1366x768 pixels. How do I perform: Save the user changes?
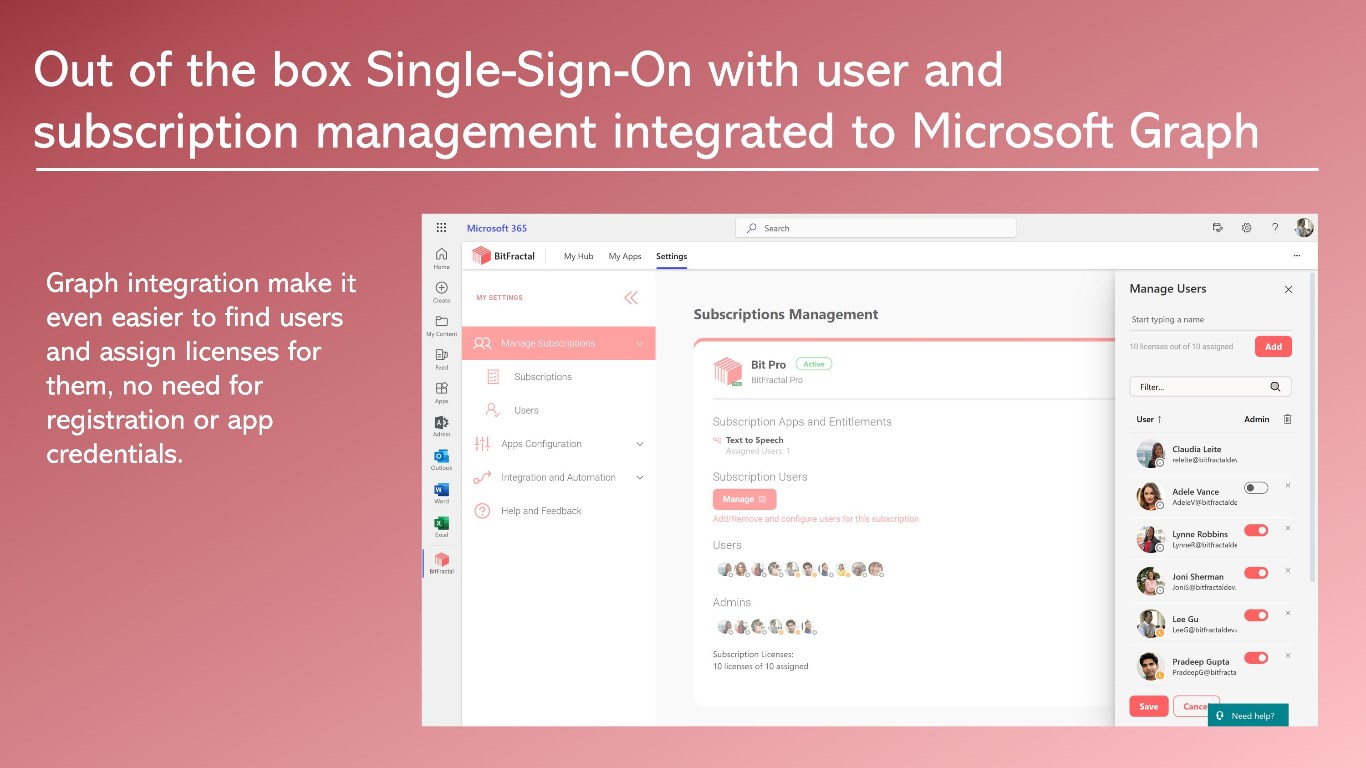(1149, 706)
